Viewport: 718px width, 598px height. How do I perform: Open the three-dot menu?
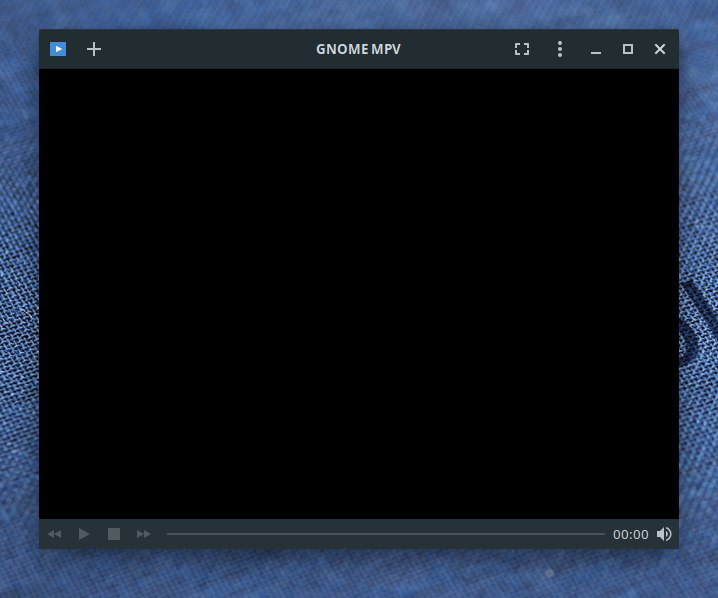point(560,49)
